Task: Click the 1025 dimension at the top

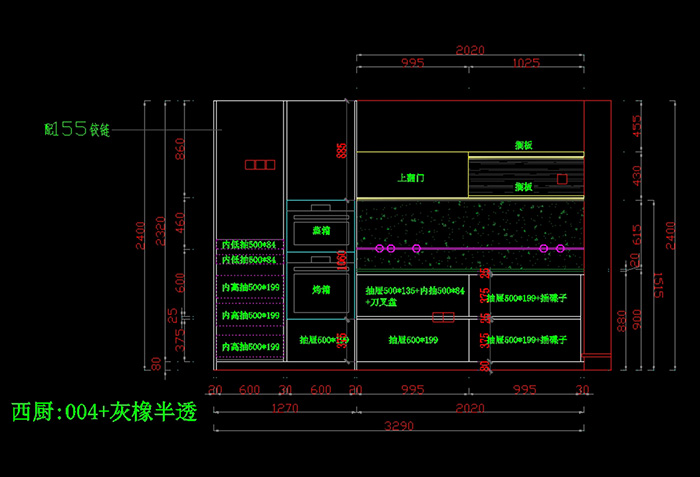Action: coord(525,62)
